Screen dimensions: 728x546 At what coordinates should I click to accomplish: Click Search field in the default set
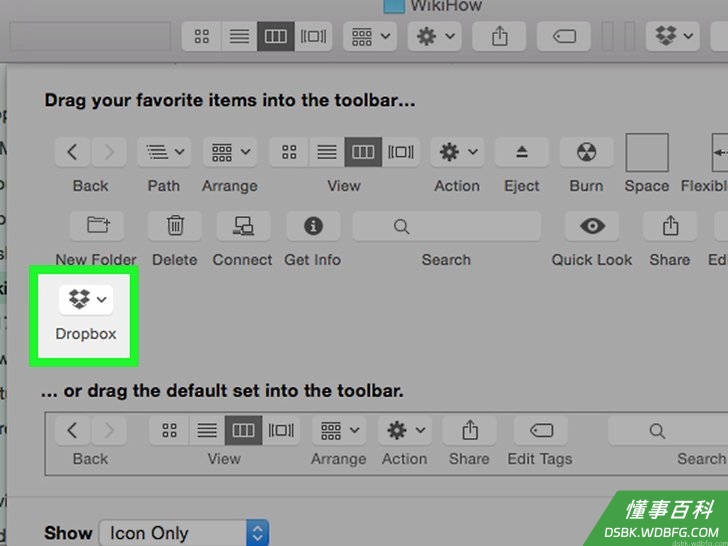coord(668,430)
